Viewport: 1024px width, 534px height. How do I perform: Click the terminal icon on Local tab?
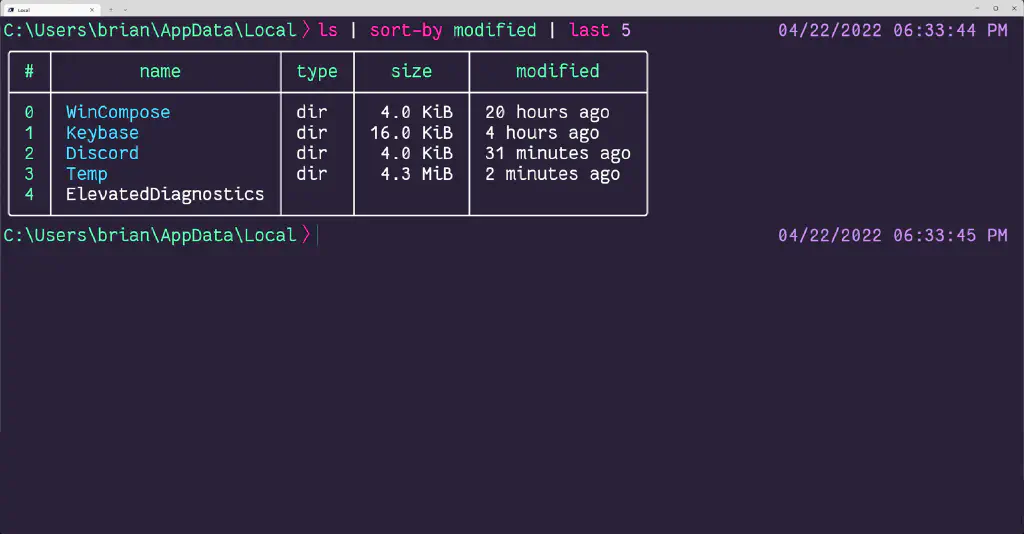point(11,9)
